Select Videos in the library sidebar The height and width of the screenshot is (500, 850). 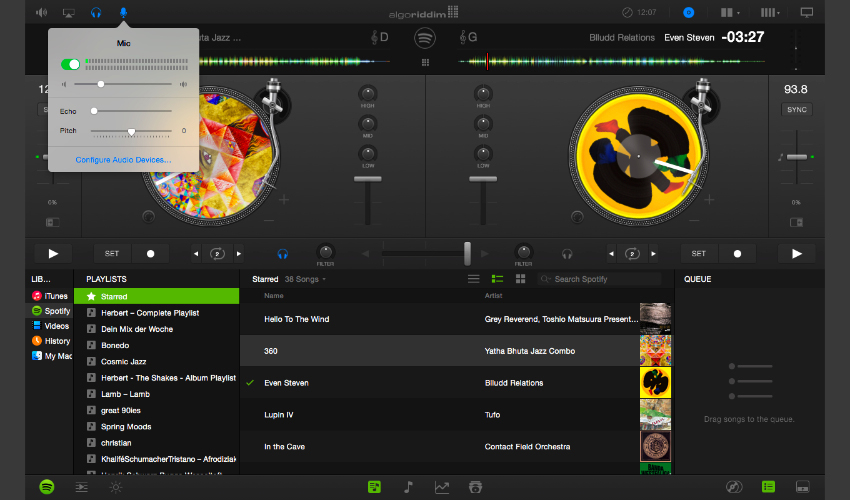click(x=51, y=326)
